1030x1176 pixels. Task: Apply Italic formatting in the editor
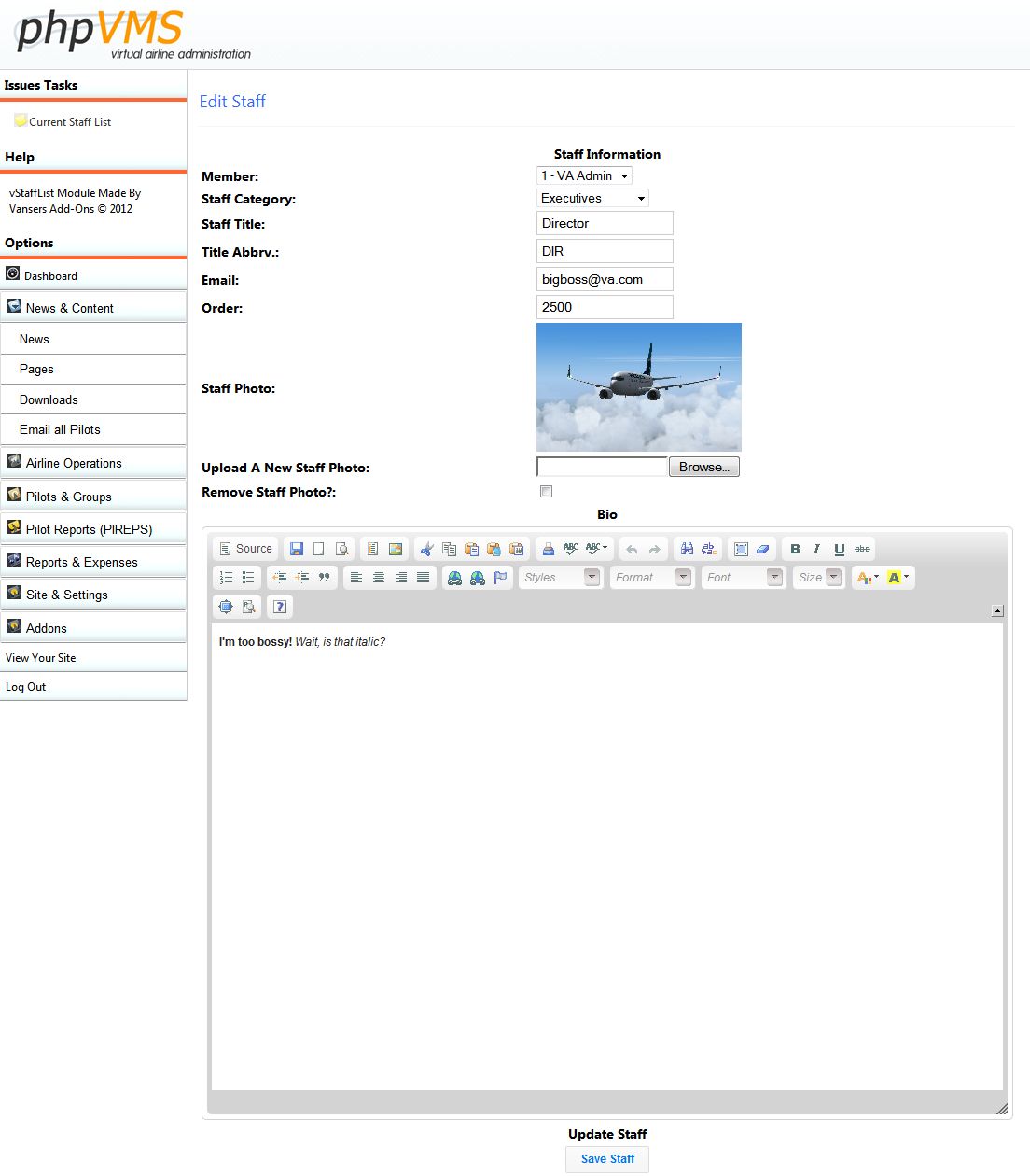(x=817, y=549)
